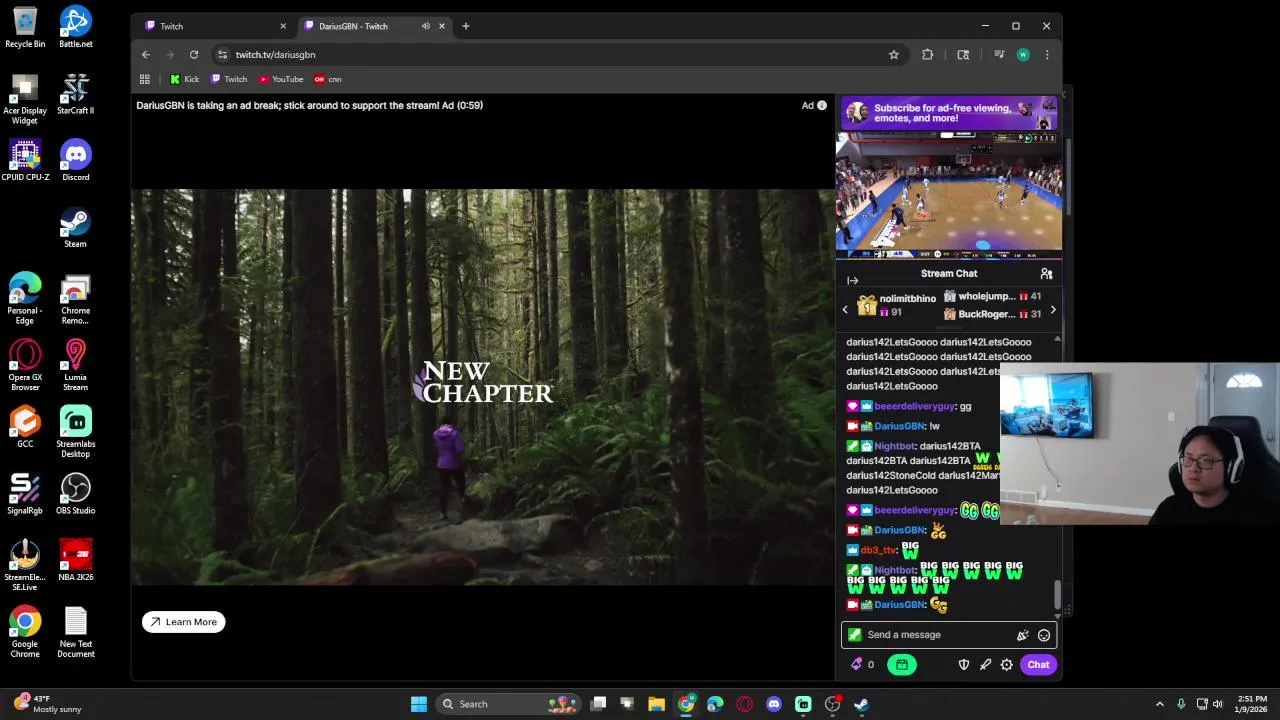Open the Kick bookmark
This screenshot has height=720, width=1280.
(185, 79)
